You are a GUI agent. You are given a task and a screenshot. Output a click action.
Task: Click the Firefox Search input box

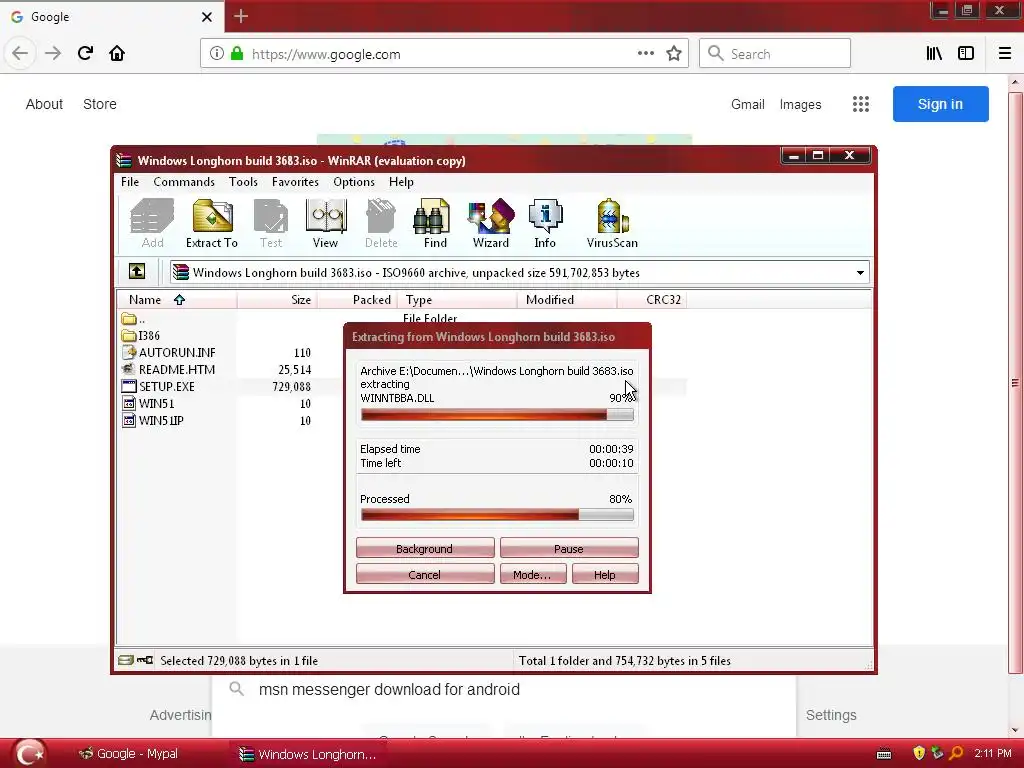coord(775,54)
